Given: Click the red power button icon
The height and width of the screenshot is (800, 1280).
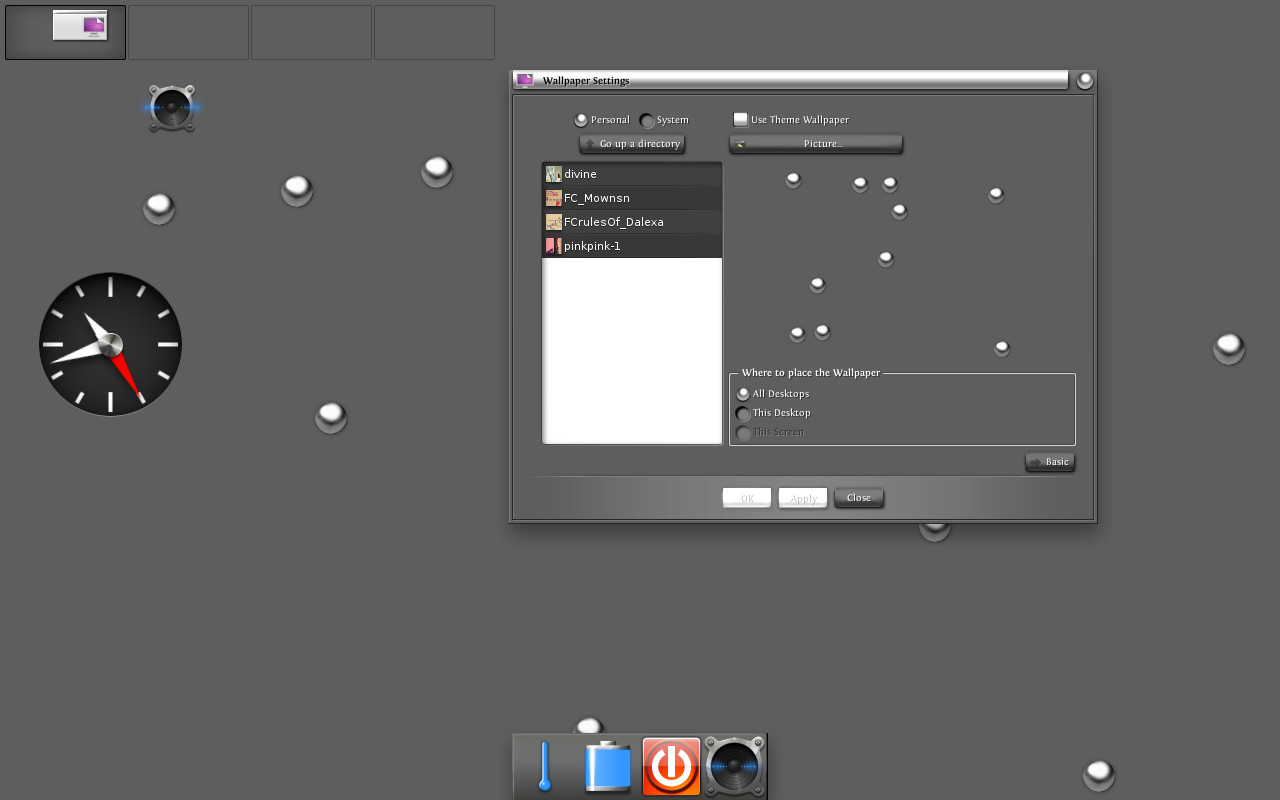Looking at the screenshot, I should (x=671, y=767).
